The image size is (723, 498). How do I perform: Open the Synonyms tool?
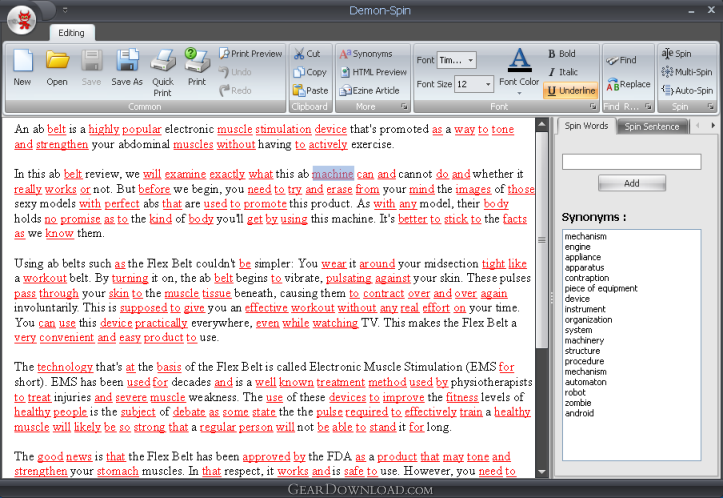366,54
